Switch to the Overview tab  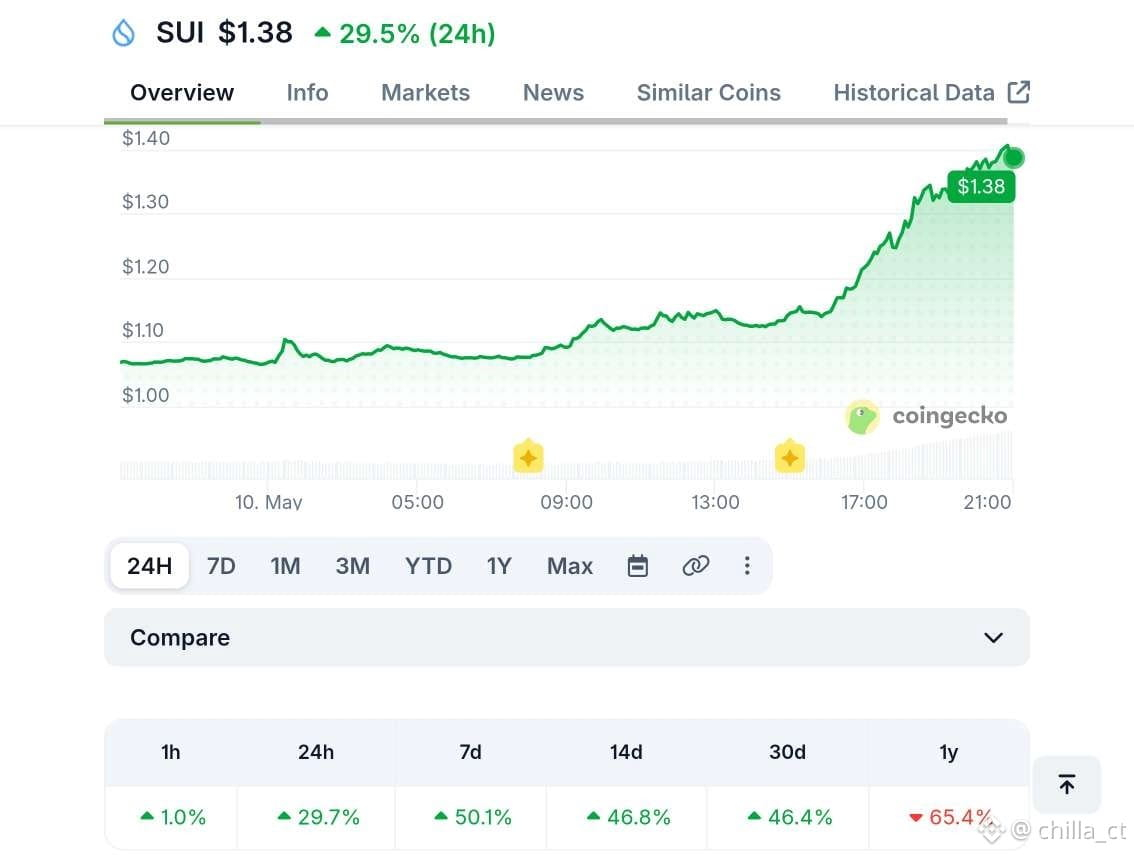[182, 93]
